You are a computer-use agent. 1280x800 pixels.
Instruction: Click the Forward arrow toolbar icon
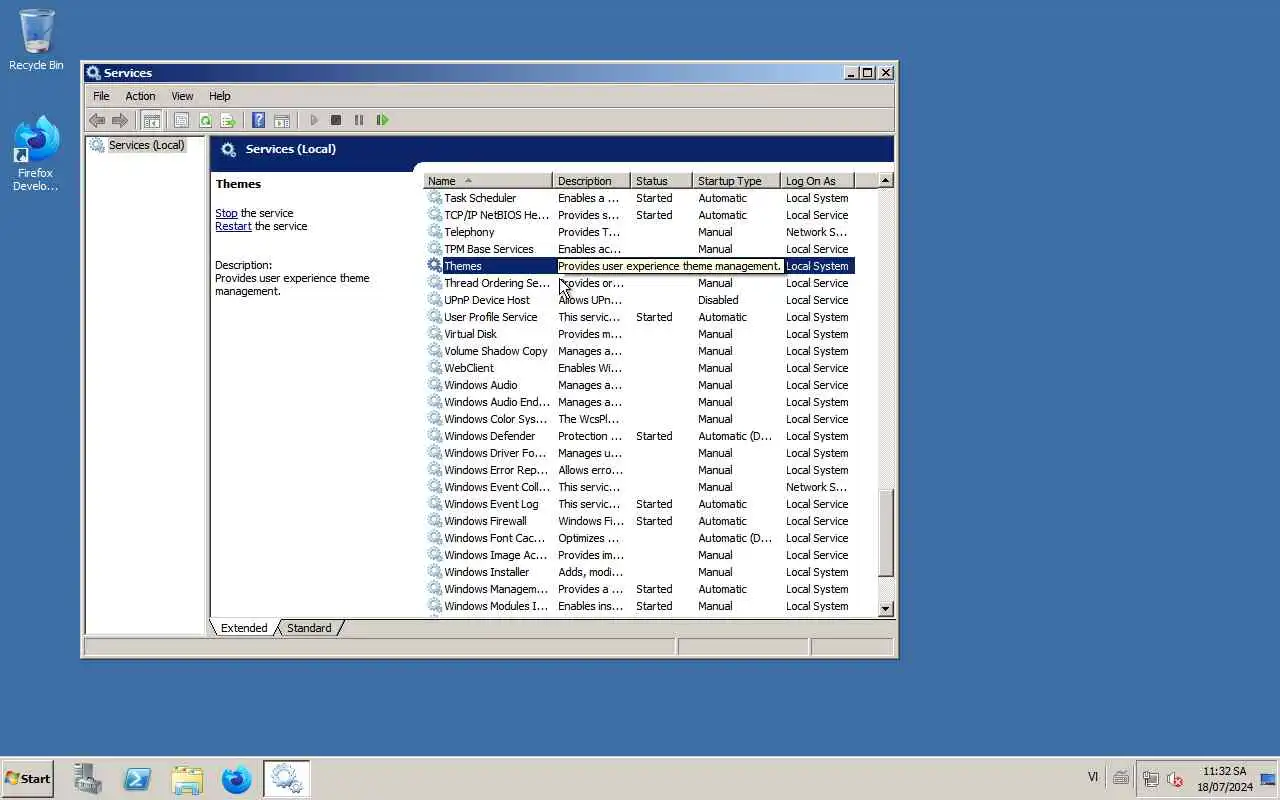(120, 120)
